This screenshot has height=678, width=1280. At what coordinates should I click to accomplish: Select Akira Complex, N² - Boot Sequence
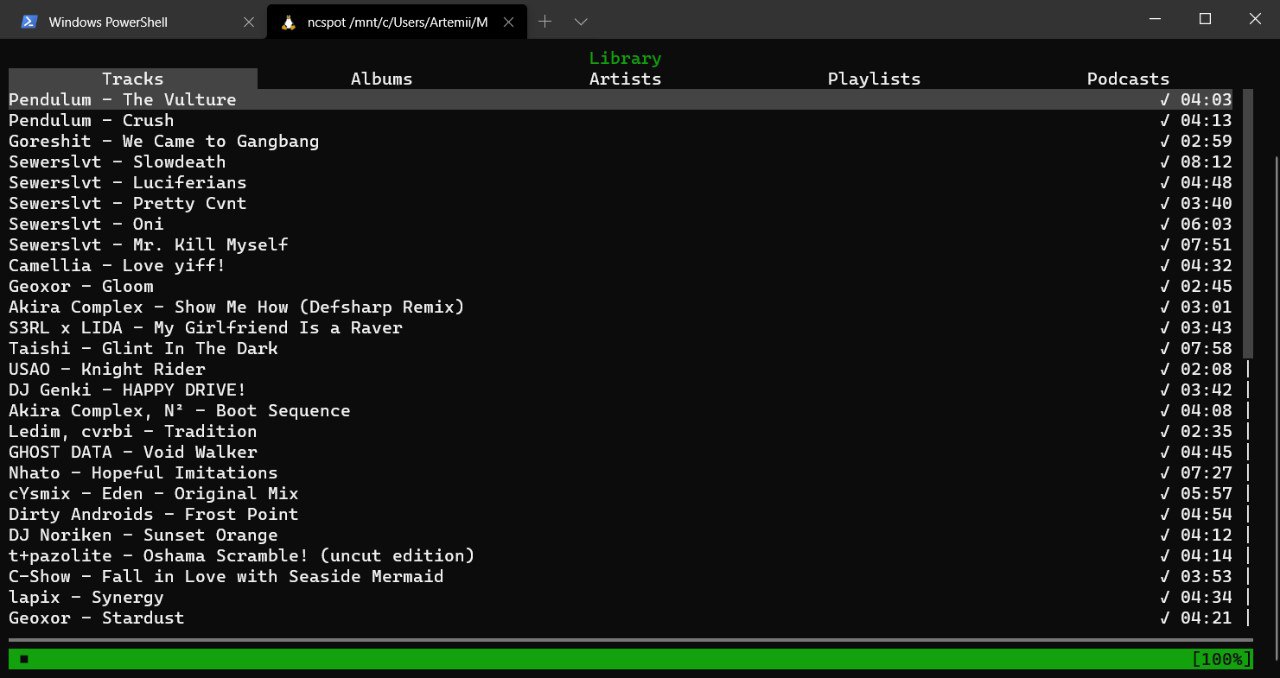pyautogui.click(x=620, y=411)
